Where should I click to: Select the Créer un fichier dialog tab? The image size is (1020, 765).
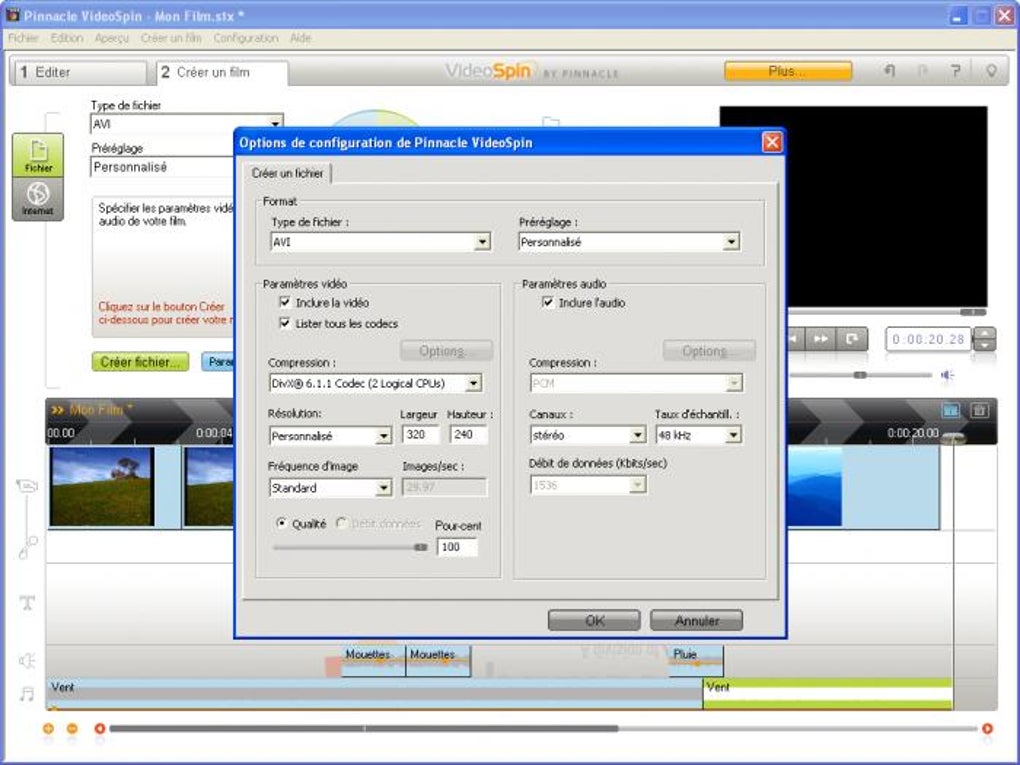288,173
